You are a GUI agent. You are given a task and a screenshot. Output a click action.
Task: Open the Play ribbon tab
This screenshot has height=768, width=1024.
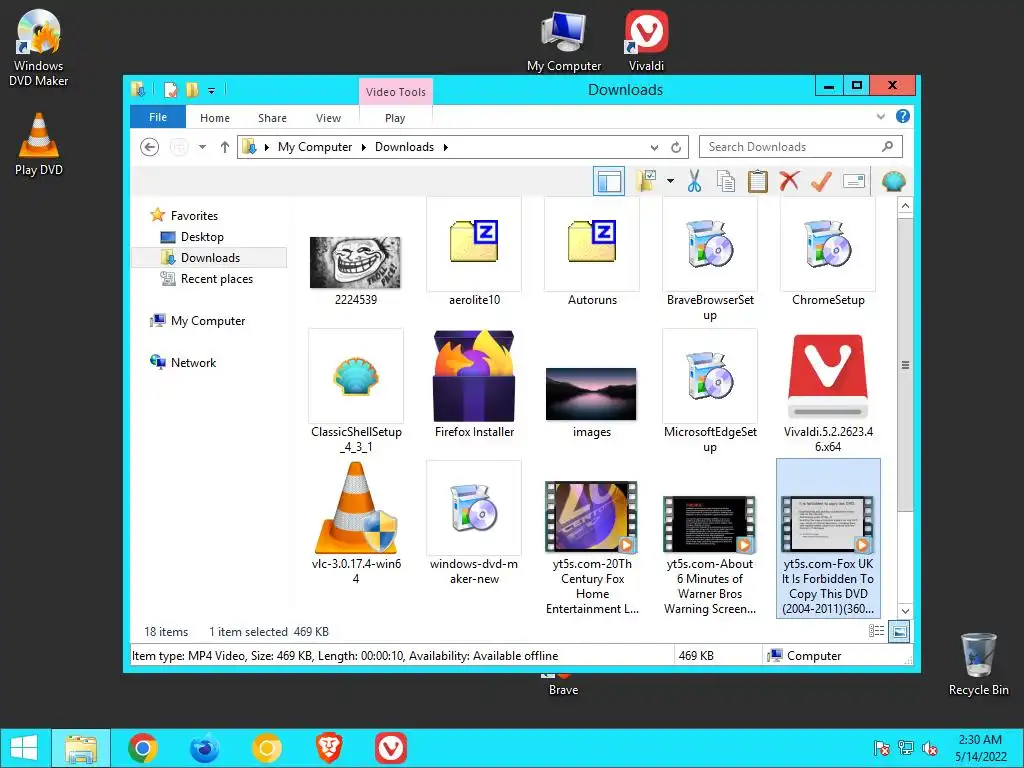click(395, 118)
